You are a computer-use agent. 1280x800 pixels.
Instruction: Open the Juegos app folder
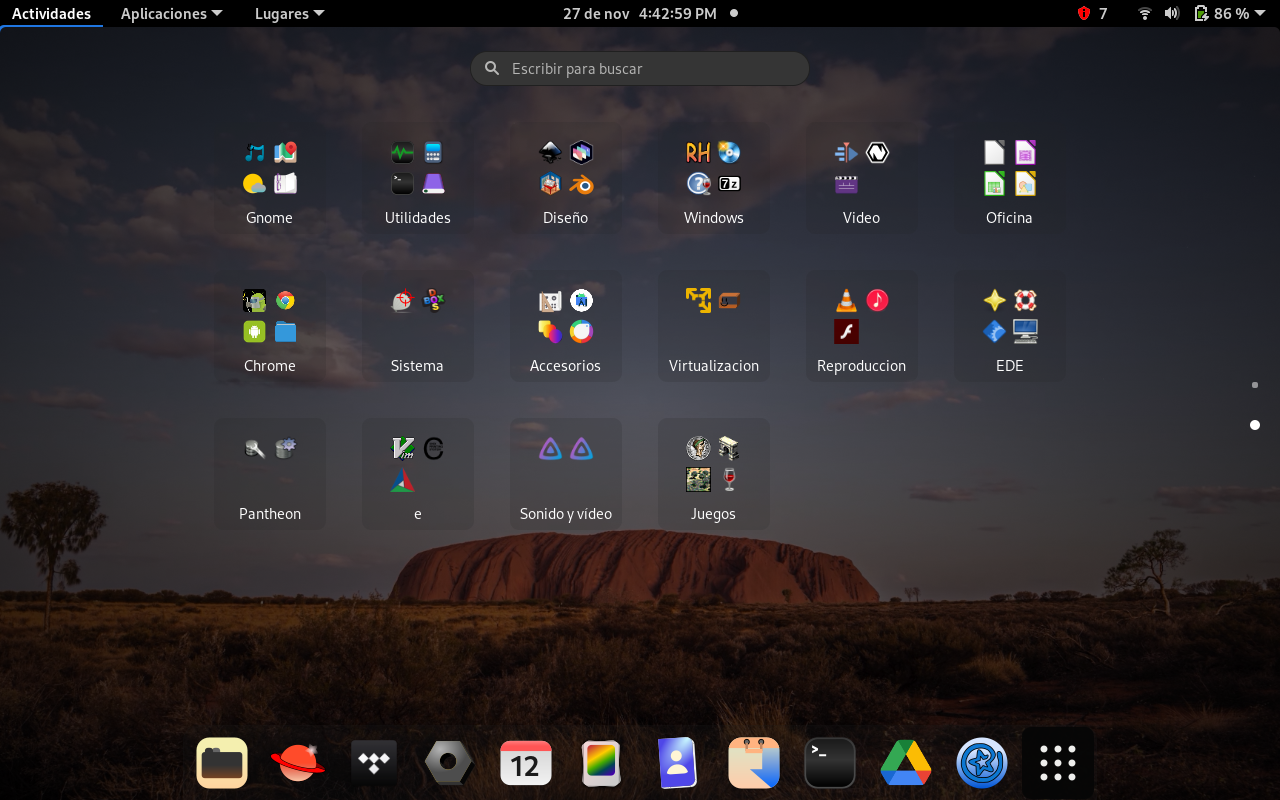(x=714, y=474)
